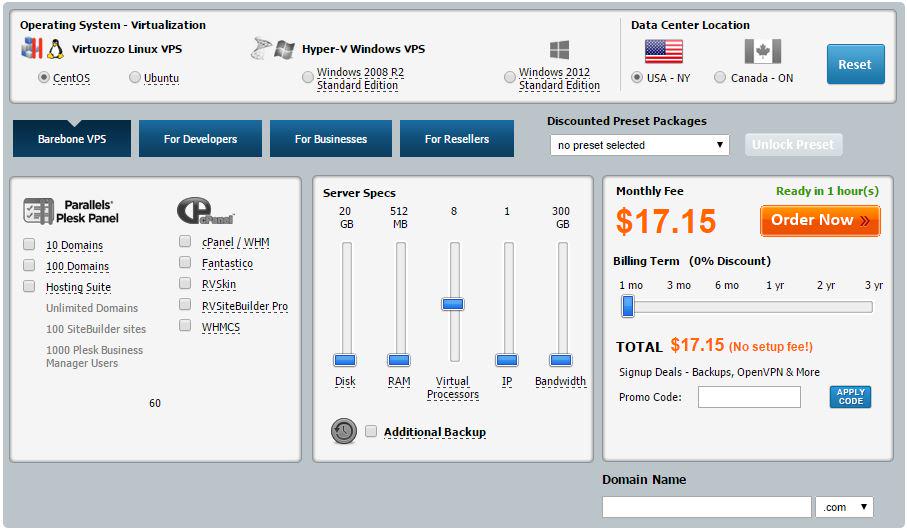Click the Canada flag icon

(x=762, y=51)
